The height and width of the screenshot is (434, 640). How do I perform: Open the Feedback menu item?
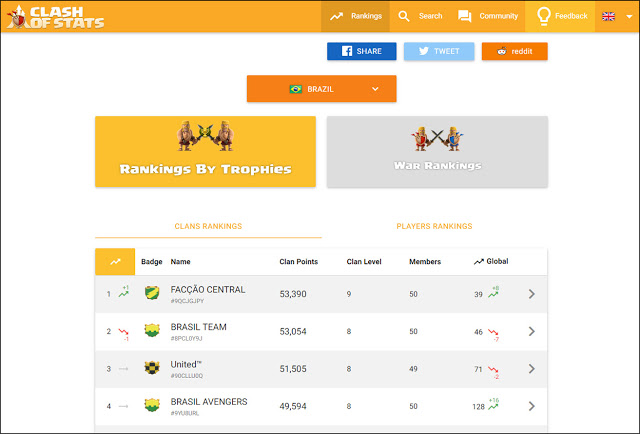point(560,16)
